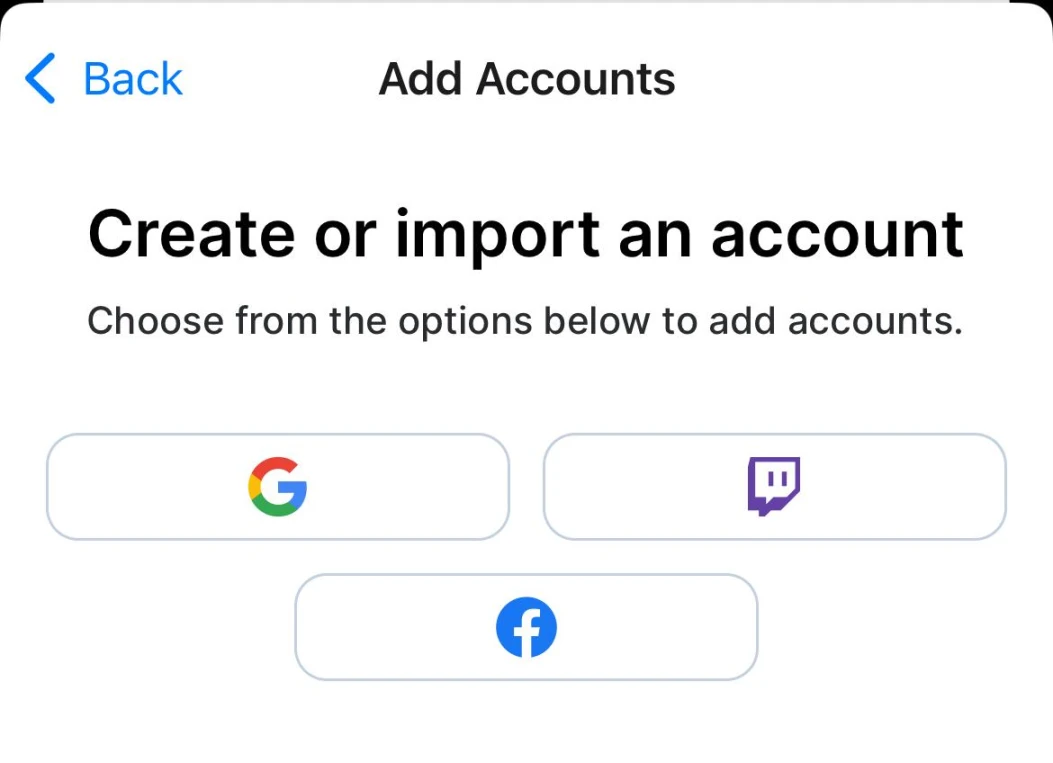The width and height of the screenshot is (1053, 763).
Task: Click the blue Facebook logo icon
Action: click(526, 627)
